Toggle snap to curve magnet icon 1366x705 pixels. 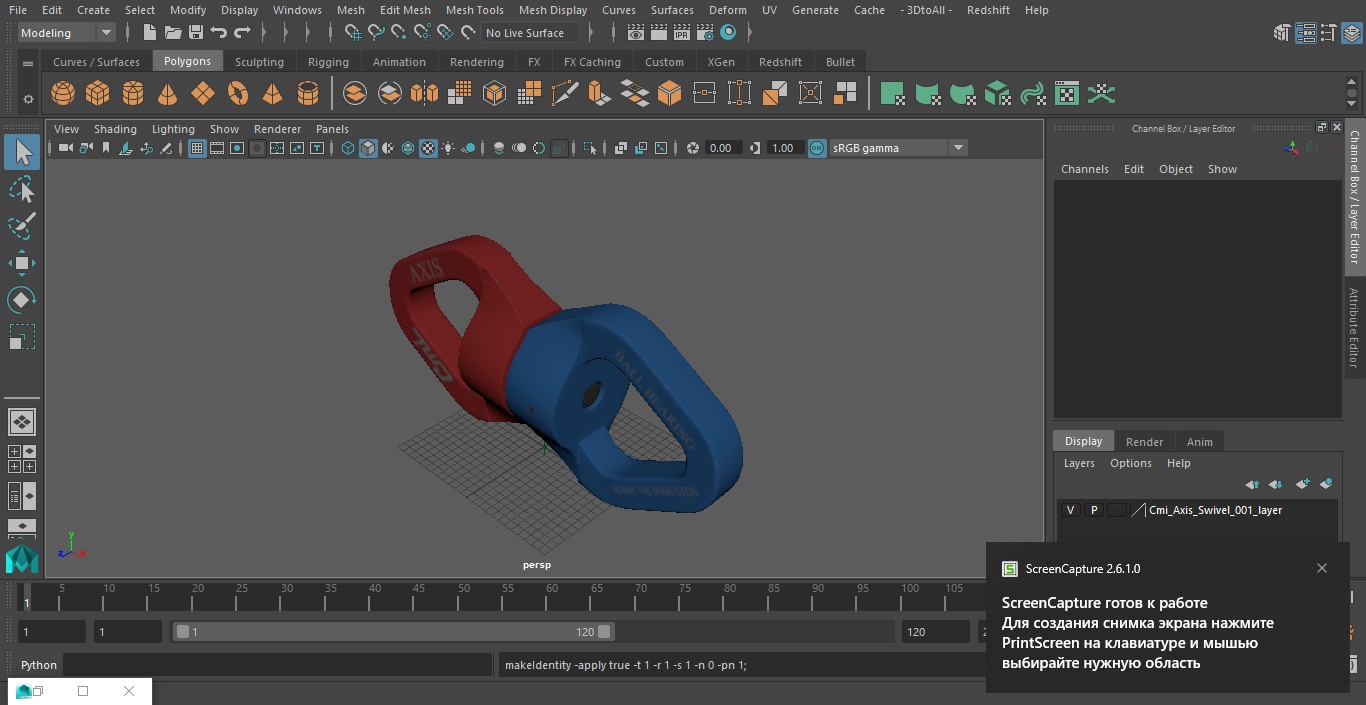[x=376, y=33]
